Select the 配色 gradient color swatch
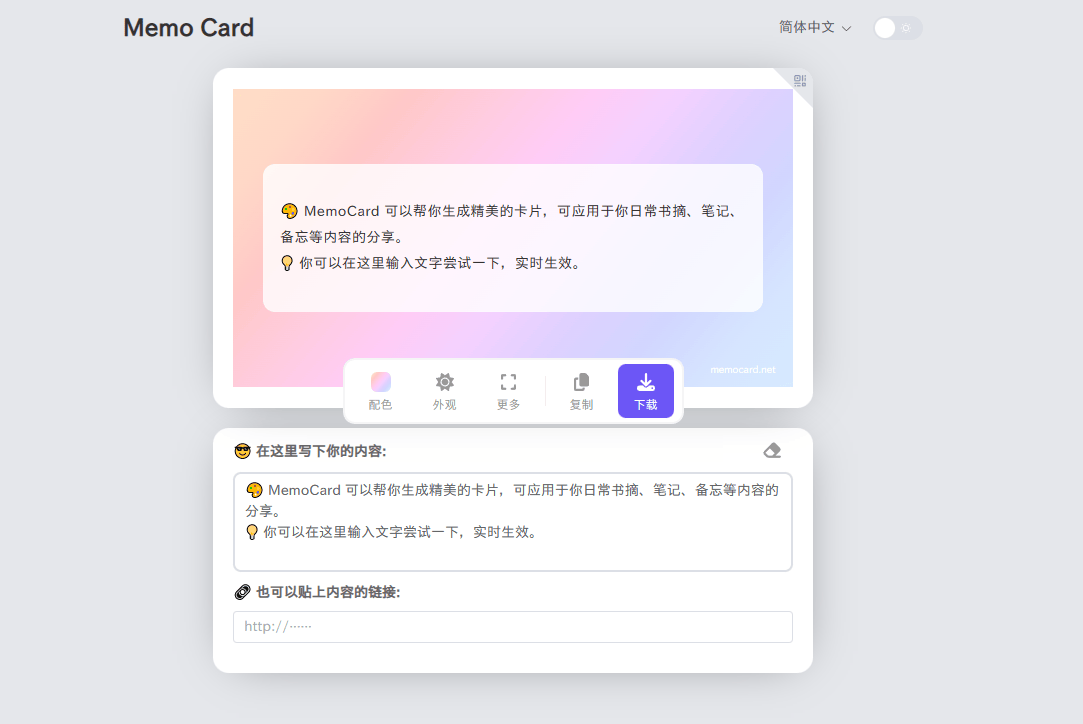This screenshot has height=724, width=1083. point(380,381)
